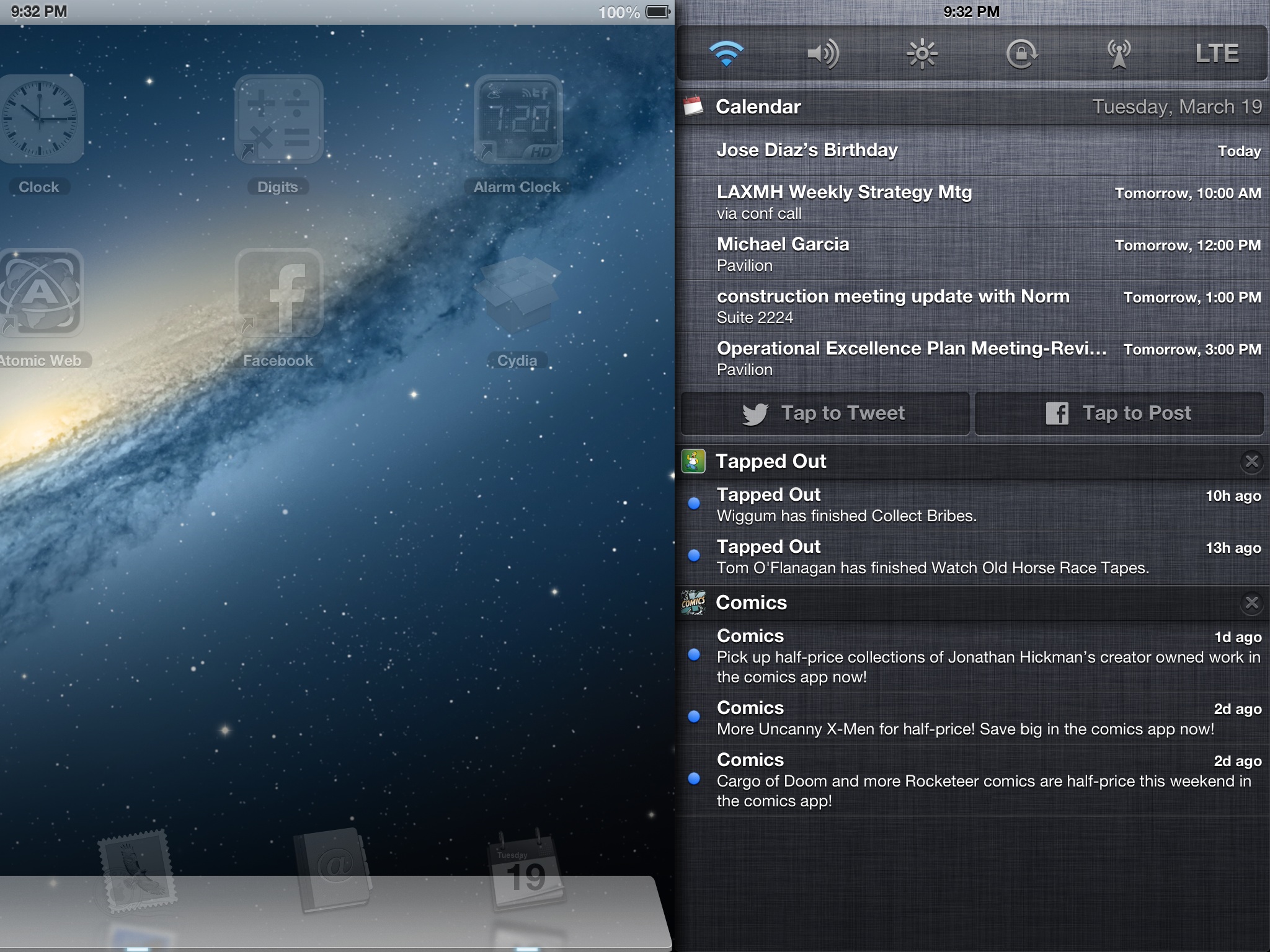This screenshot has height=952, width=1270.
Task: Tap the Calendar header title
Action: [758, 107]
